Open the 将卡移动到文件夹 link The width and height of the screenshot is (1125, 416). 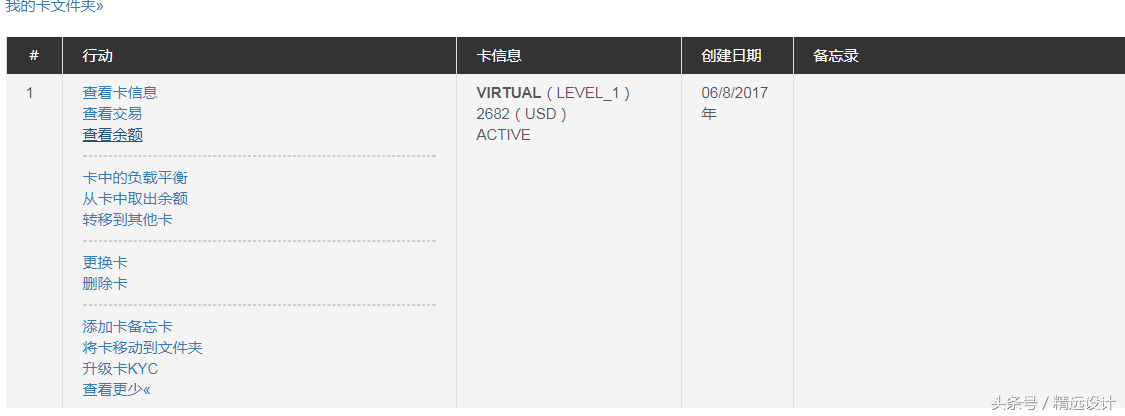(142, 348)
